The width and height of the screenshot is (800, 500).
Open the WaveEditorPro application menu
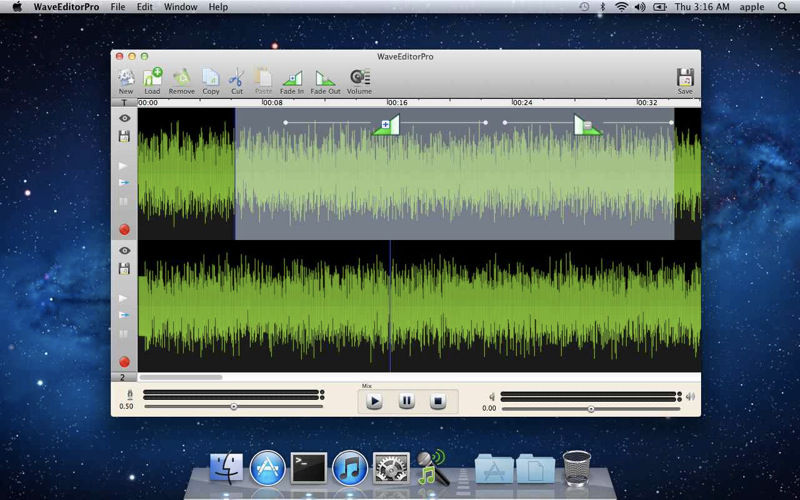click(66, 7)
